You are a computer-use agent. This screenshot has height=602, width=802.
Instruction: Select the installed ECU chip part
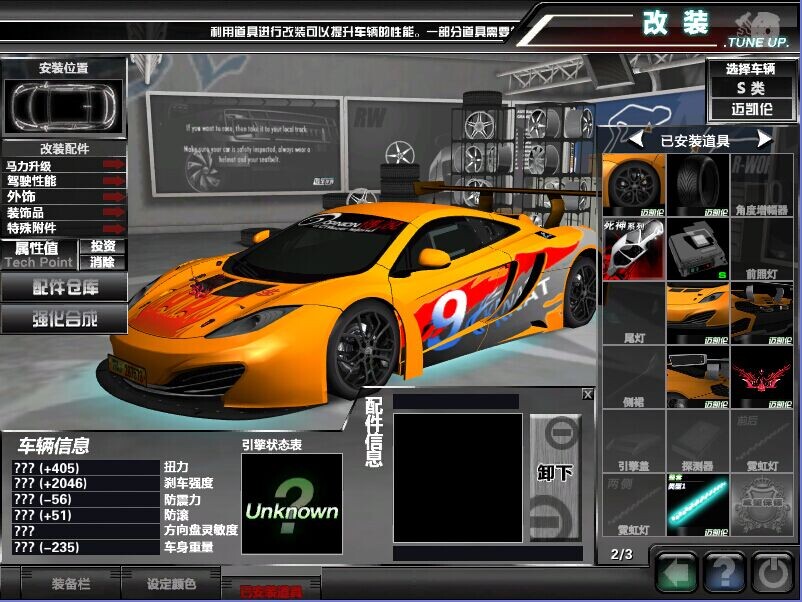698,249
